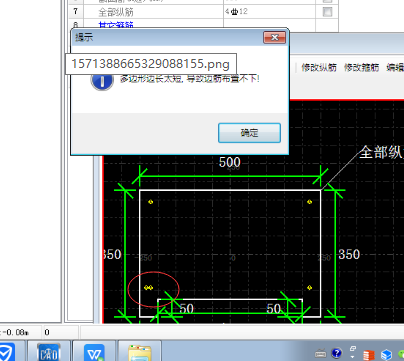Select the top-right yellow rebar point
The image size is (404, 361).
(310, 202)
